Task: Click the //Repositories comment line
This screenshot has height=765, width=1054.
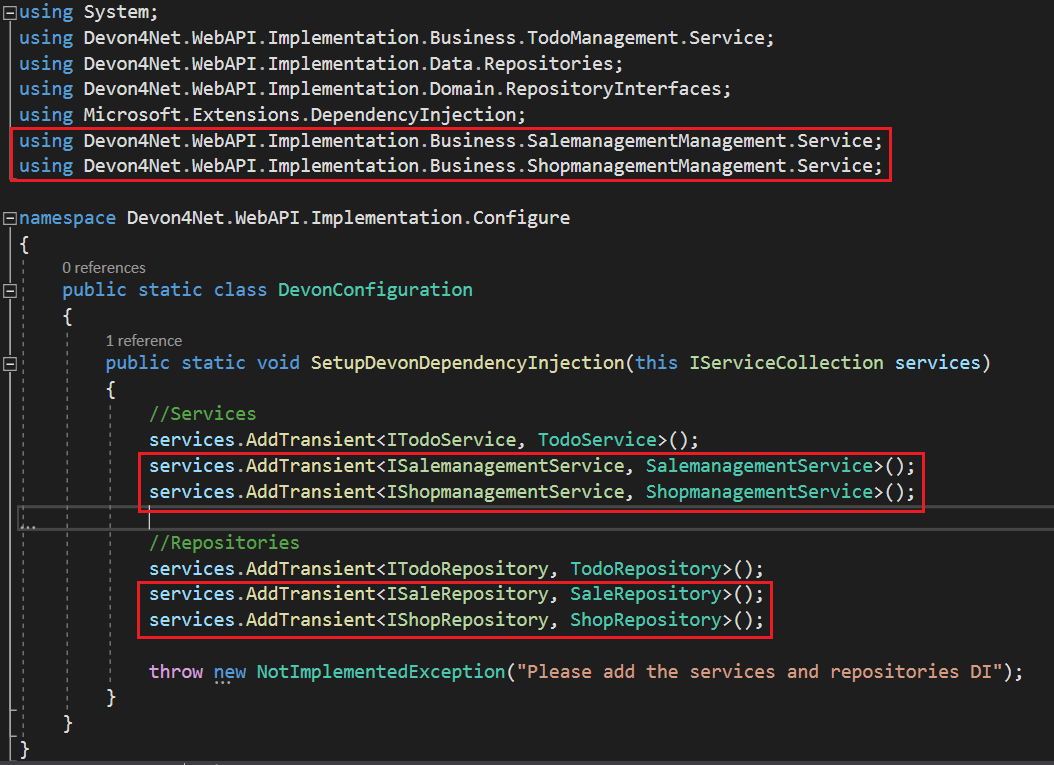Action: 224,543
